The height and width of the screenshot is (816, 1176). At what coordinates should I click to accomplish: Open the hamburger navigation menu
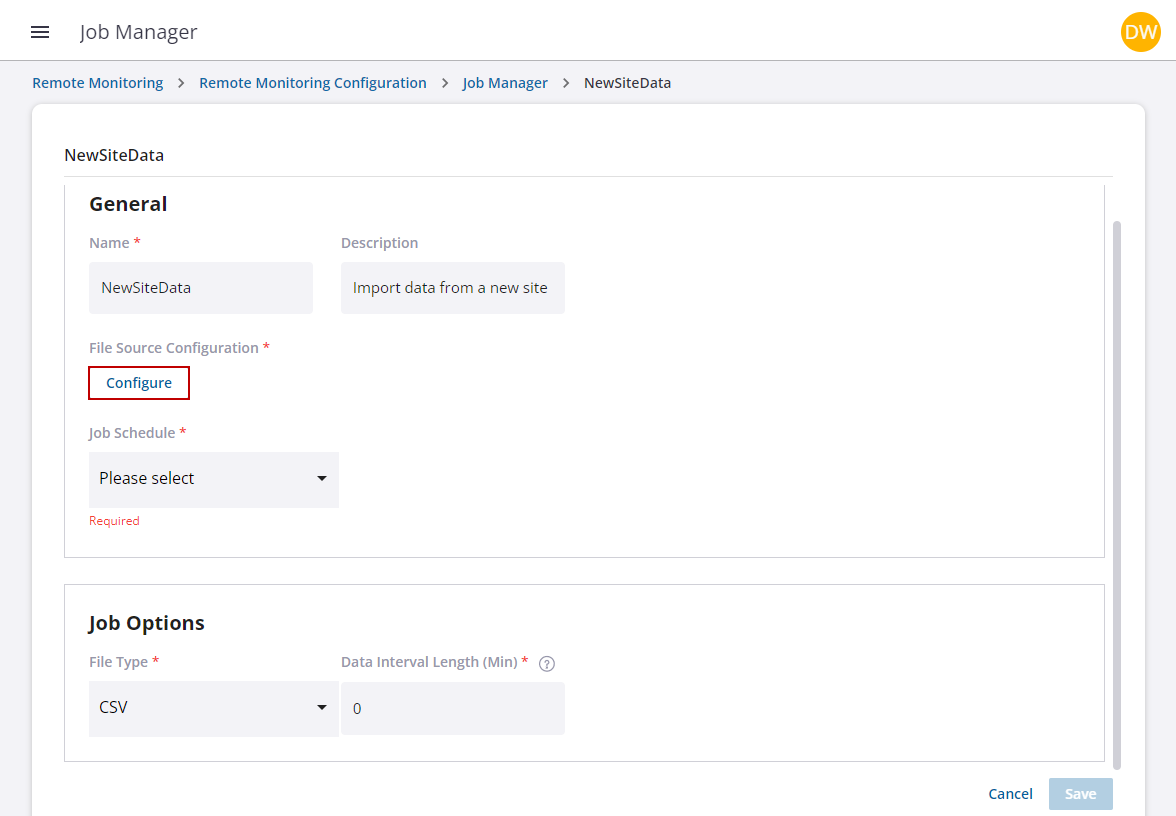click(x=40, y=32)
